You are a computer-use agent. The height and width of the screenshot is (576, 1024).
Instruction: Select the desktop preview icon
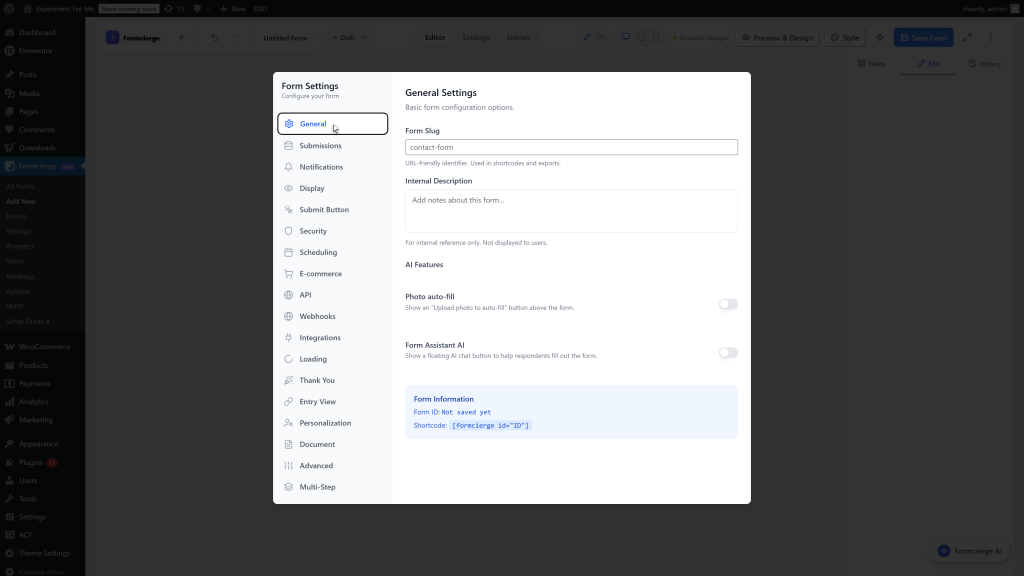tap(627, 36)
